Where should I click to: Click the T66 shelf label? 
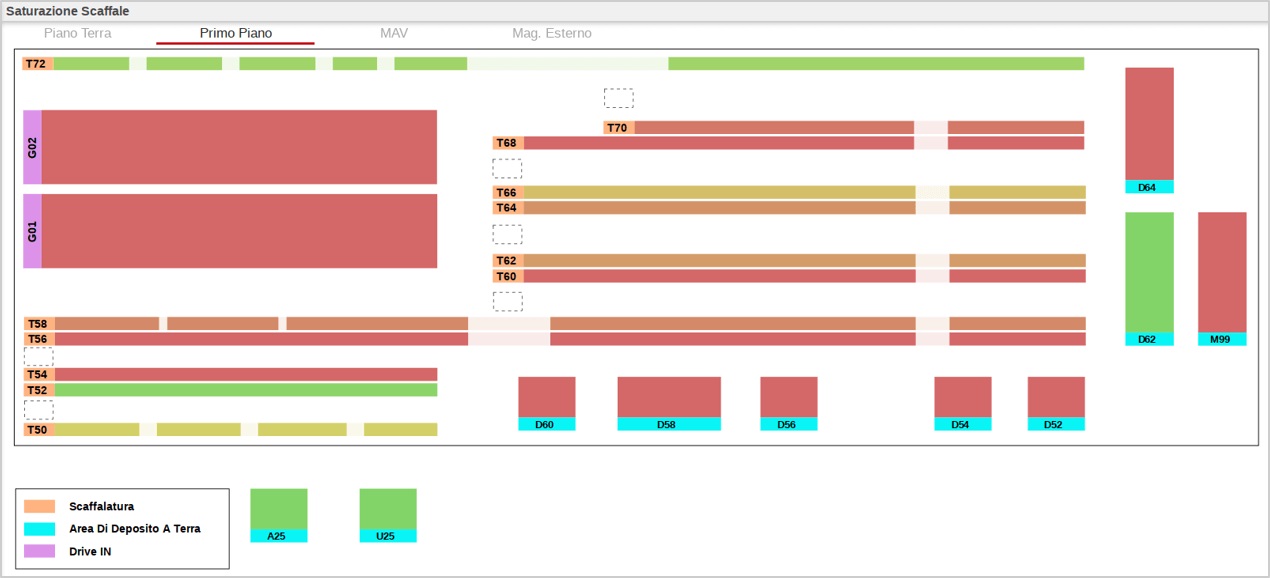pyautogui.click(x=507, y=193)
